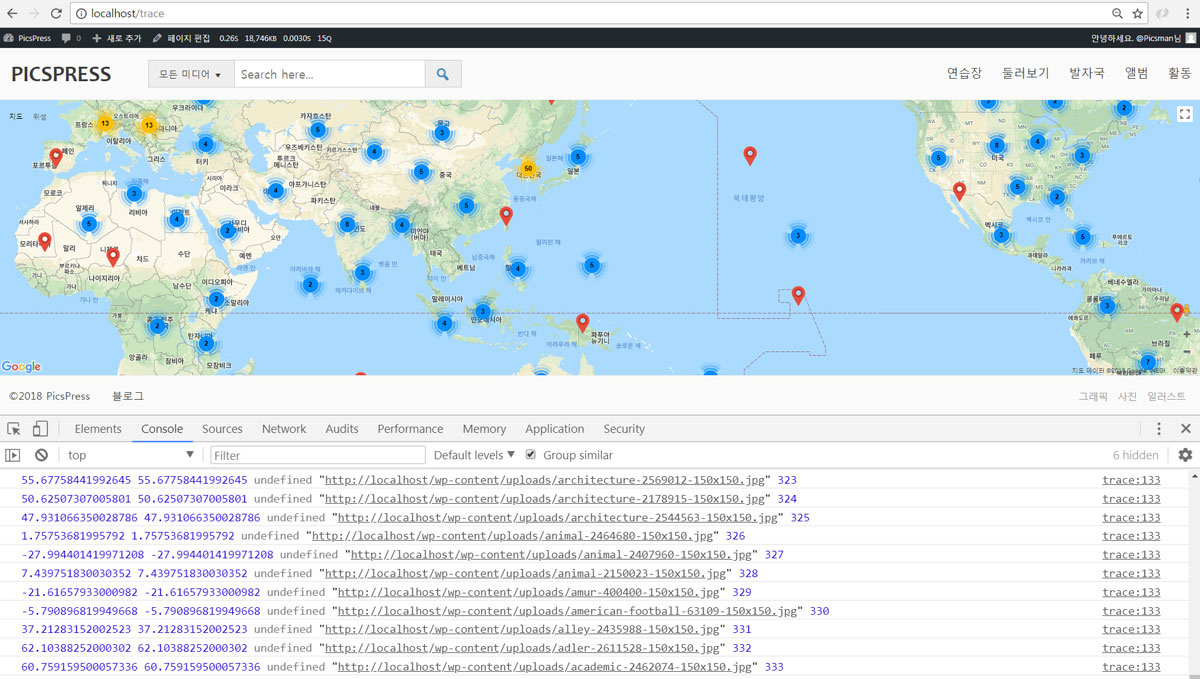The height and width of the screenshot is (679, 1200).
Task: Toggle the Group similar checkbox
Action: [x=531, y=455]
